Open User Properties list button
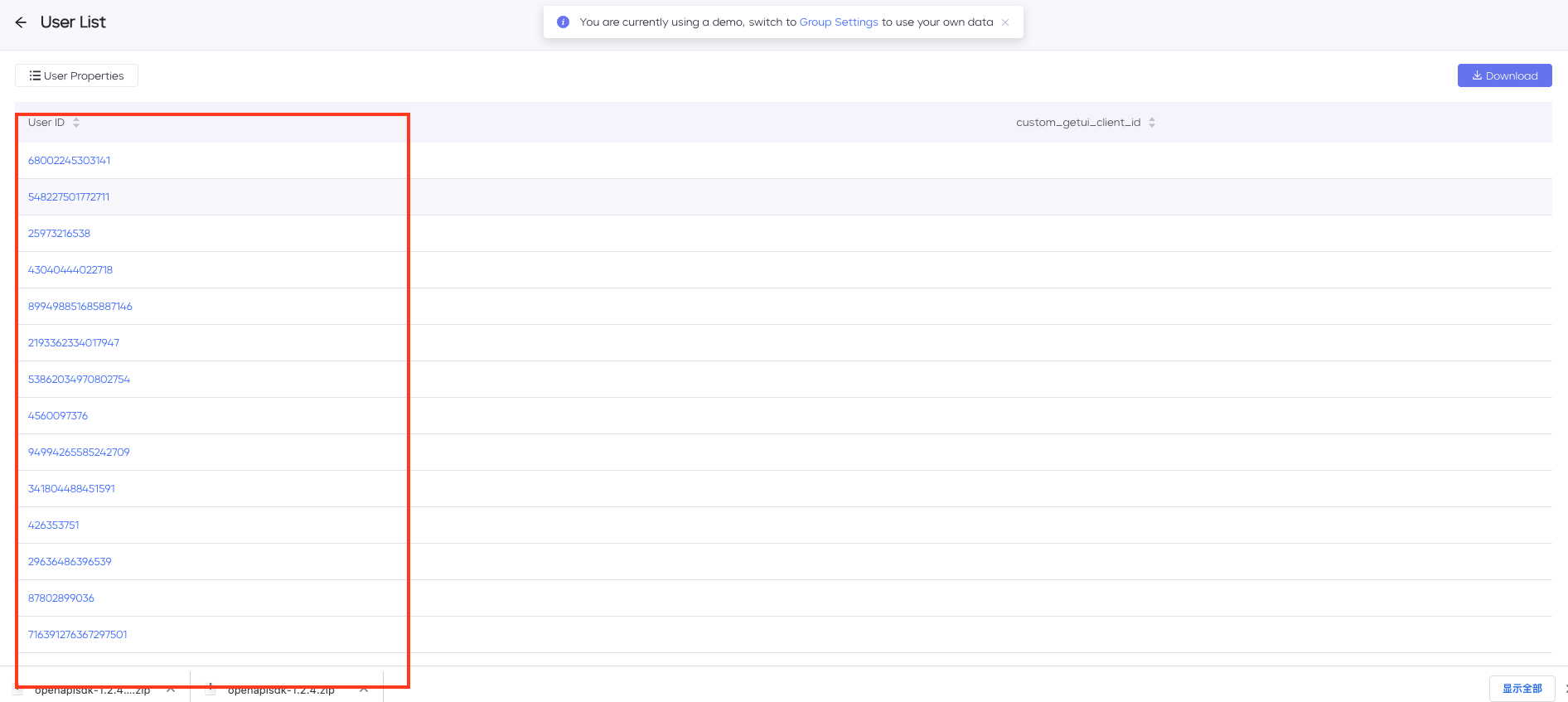 (76, 75)
